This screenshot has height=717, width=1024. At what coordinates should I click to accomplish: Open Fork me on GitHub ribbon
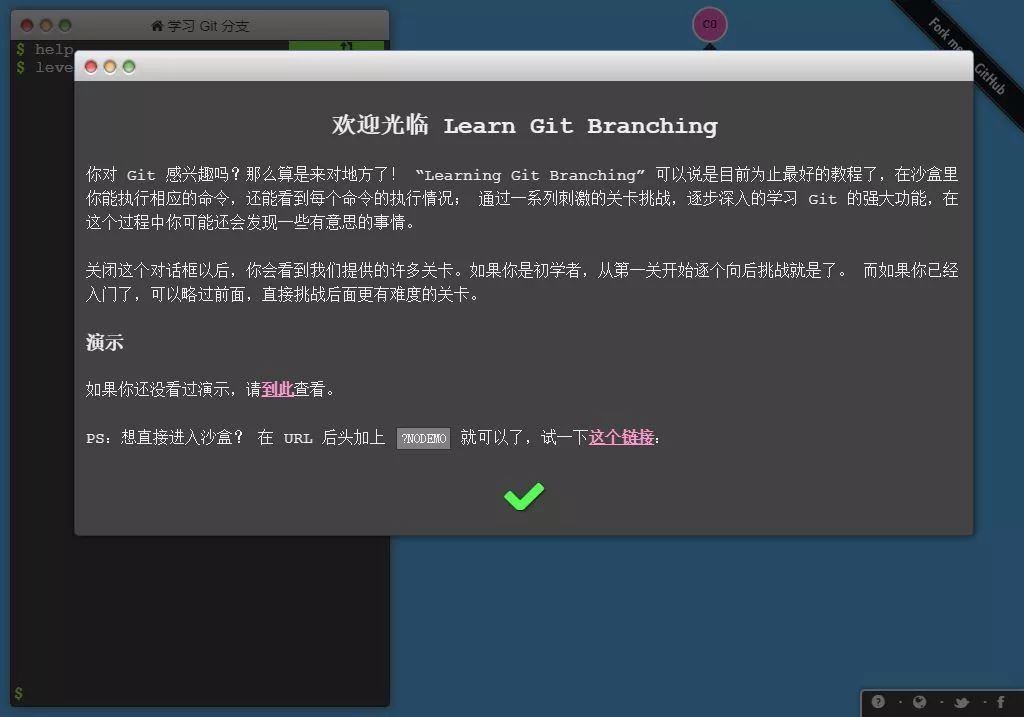[965, 57]
